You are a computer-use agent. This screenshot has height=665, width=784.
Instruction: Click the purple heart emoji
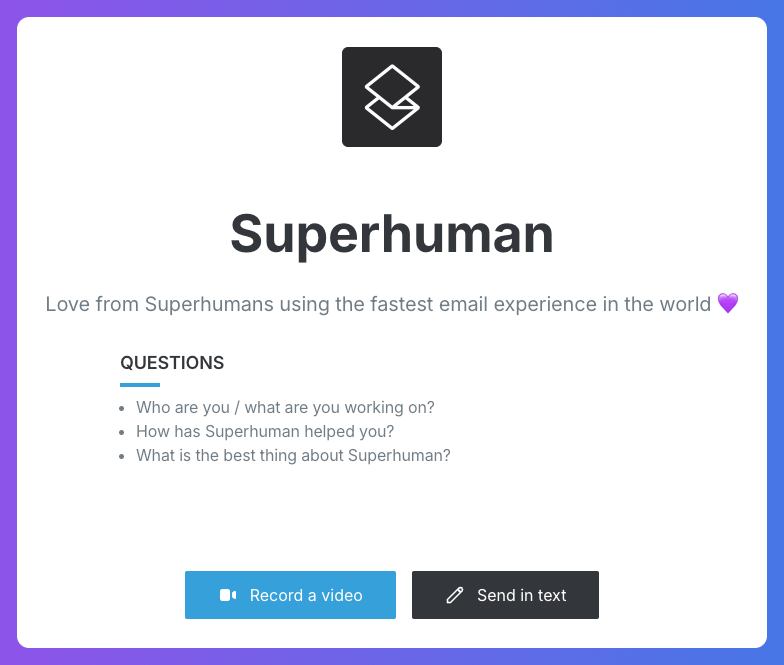pos(728,304)
